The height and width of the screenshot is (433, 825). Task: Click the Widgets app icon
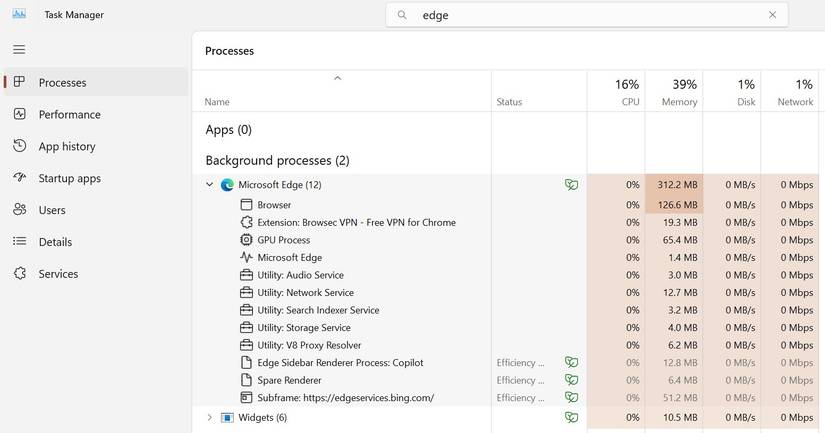[227, 417]
